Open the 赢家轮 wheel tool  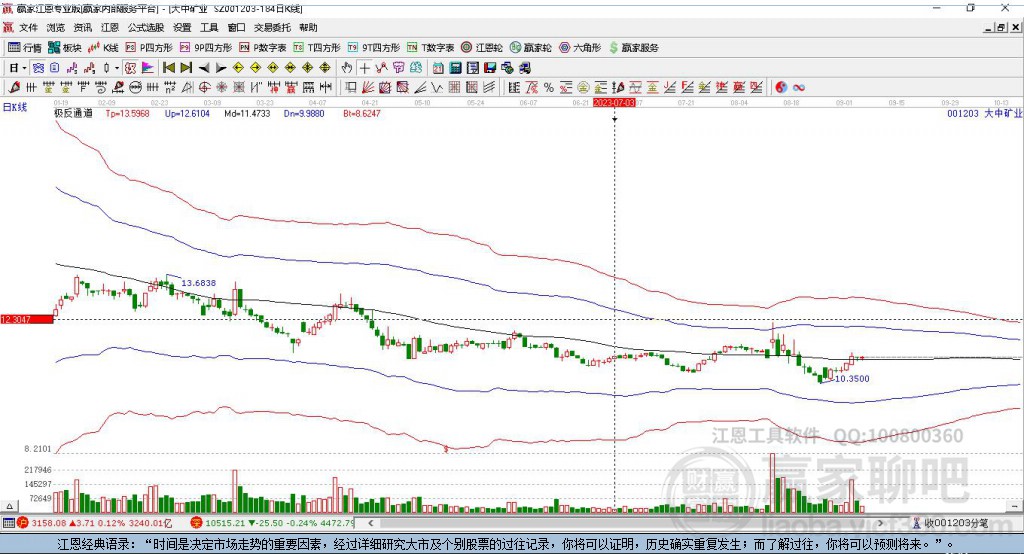point(531,48)
